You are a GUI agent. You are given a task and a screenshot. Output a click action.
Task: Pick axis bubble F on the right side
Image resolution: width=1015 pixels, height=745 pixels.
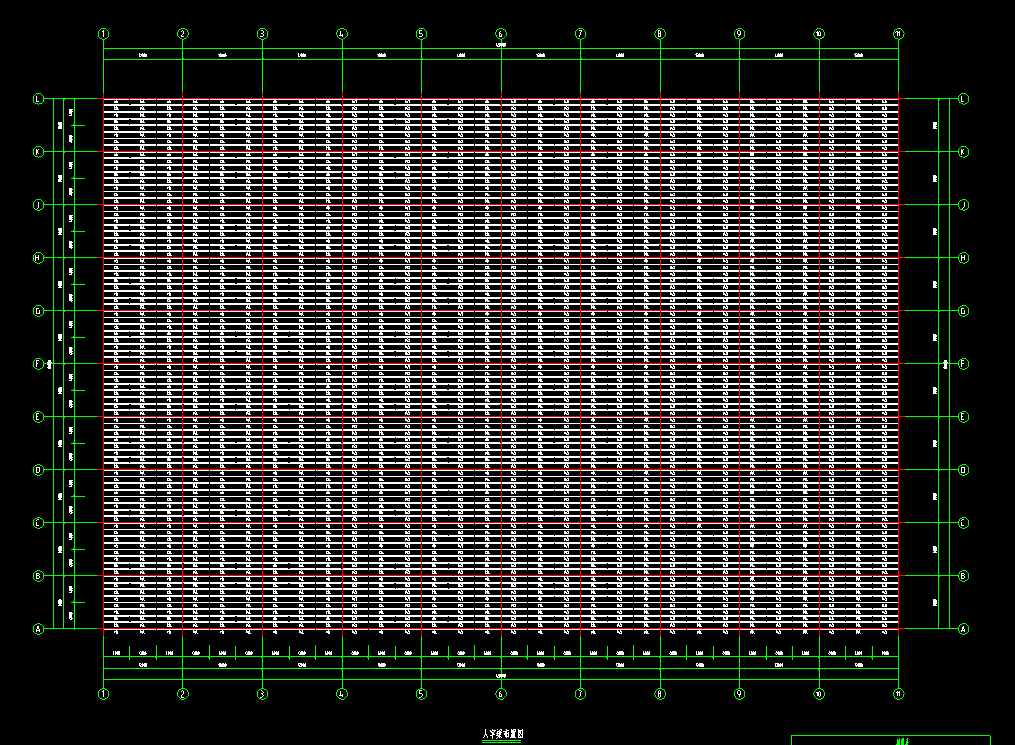coord(963,364)
